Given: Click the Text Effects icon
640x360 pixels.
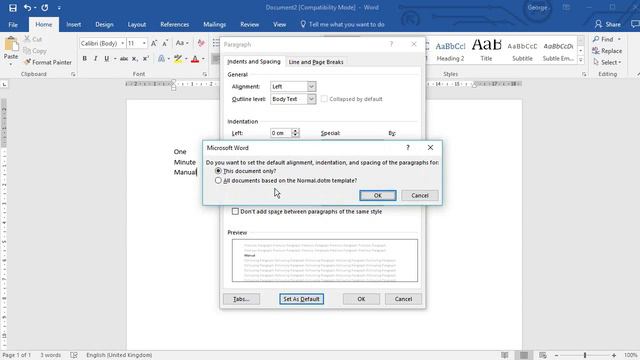Looking at the screenshot, I should pyautogui.click(x=162, y=59).
